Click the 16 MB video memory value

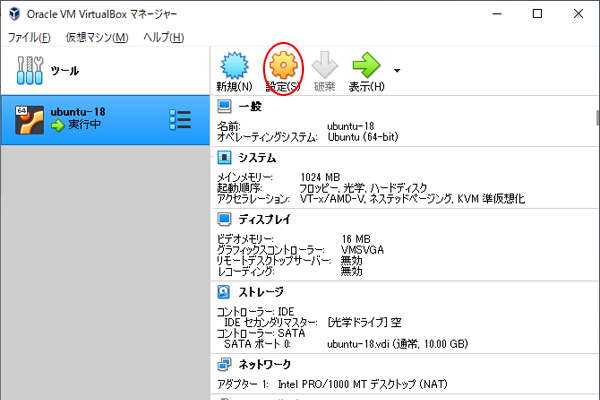point(356,239)
